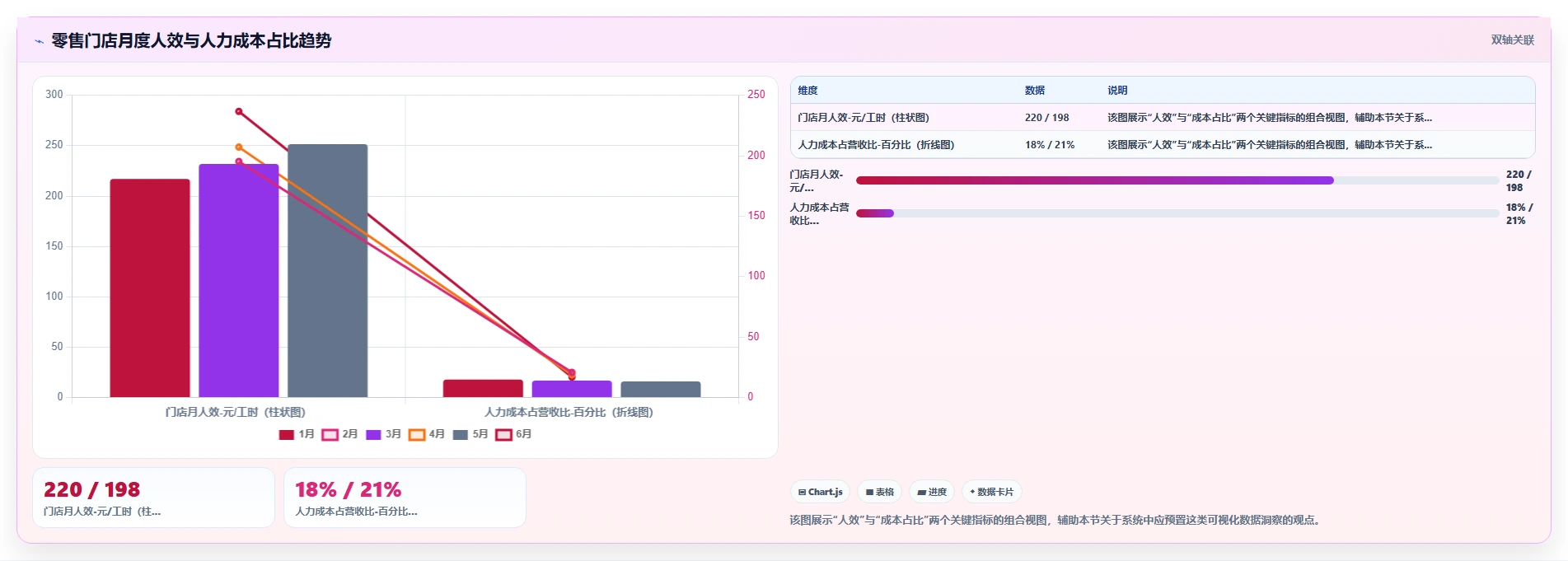
Task: Toggle the 4月 legend swatch
Action: point(417,434)
